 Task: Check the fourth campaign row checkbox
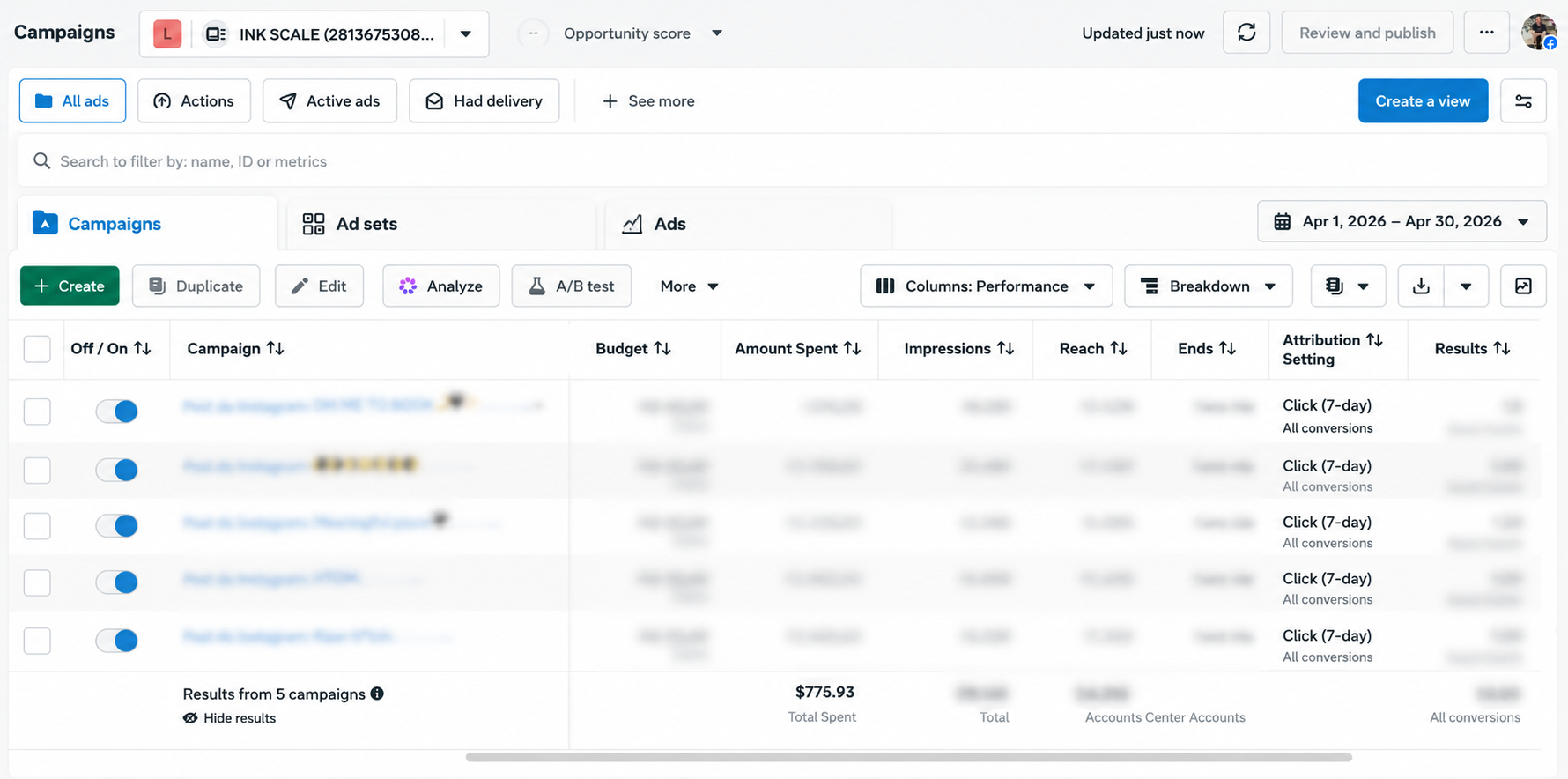tap(37, 582)
